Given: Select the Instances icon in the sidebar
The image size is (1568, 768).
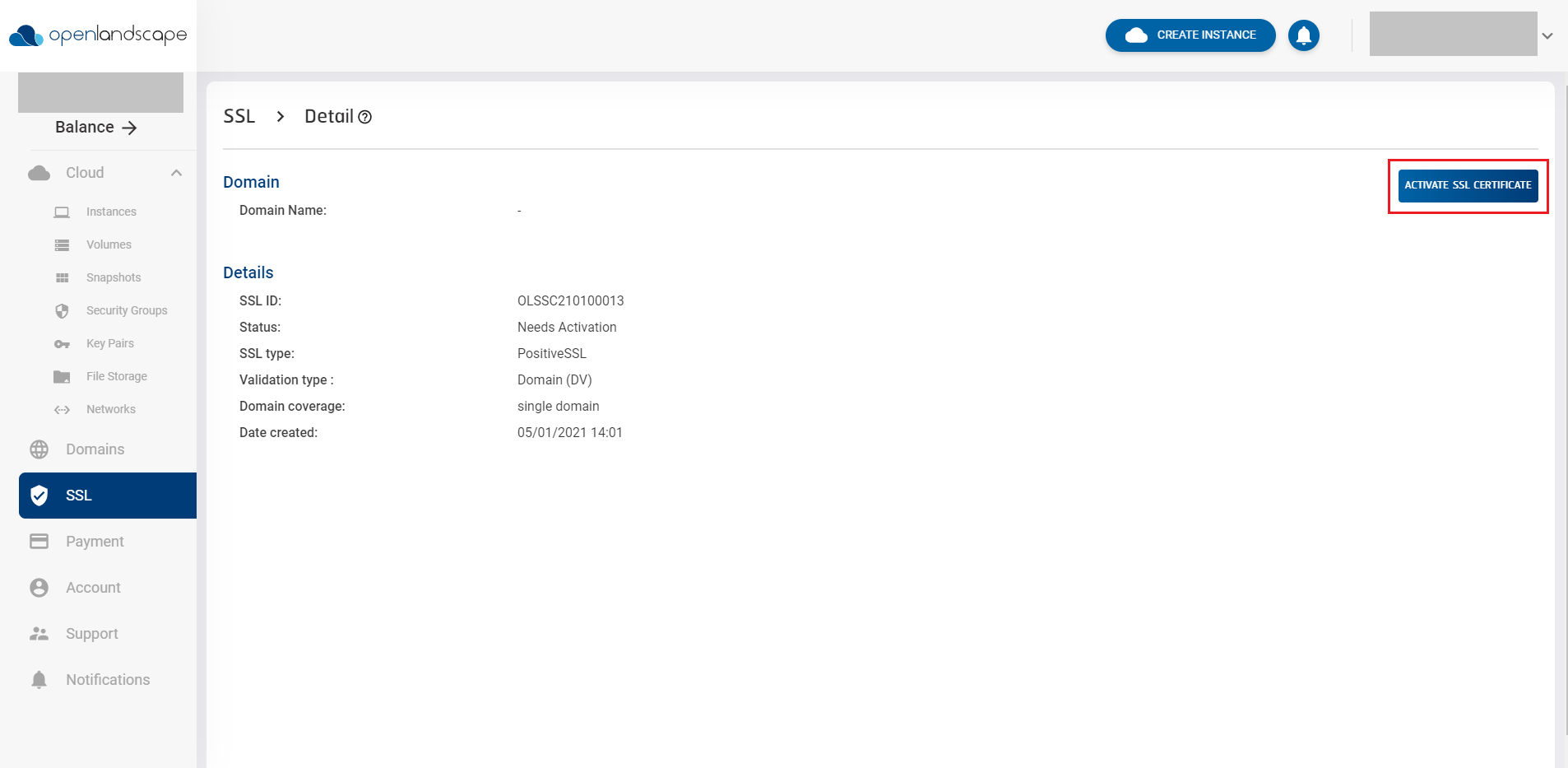Looking at the screenshot, I should point(63,212).
